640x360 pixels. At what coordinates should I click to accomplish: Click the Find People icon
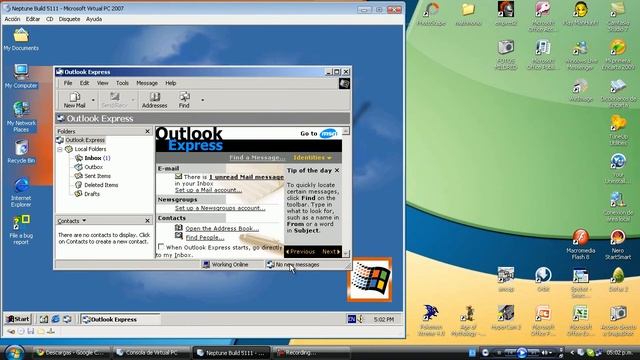point(178,236)
